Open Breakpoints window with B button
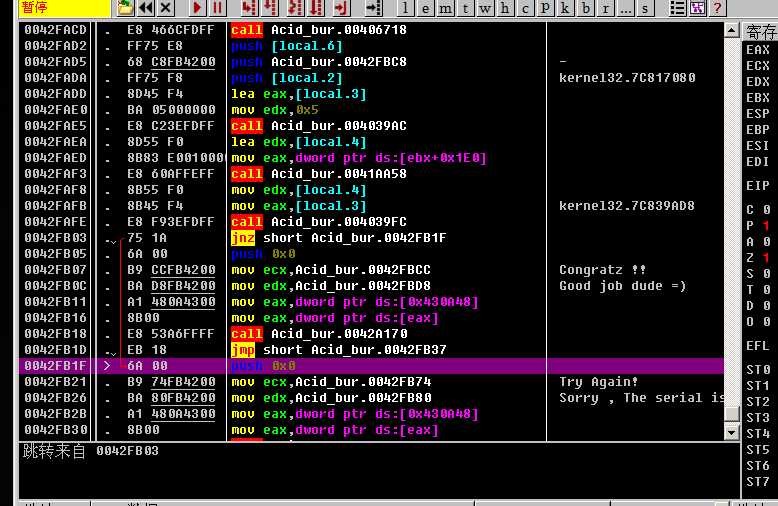This screenshot has height=506, width=778. coord(585,7)
